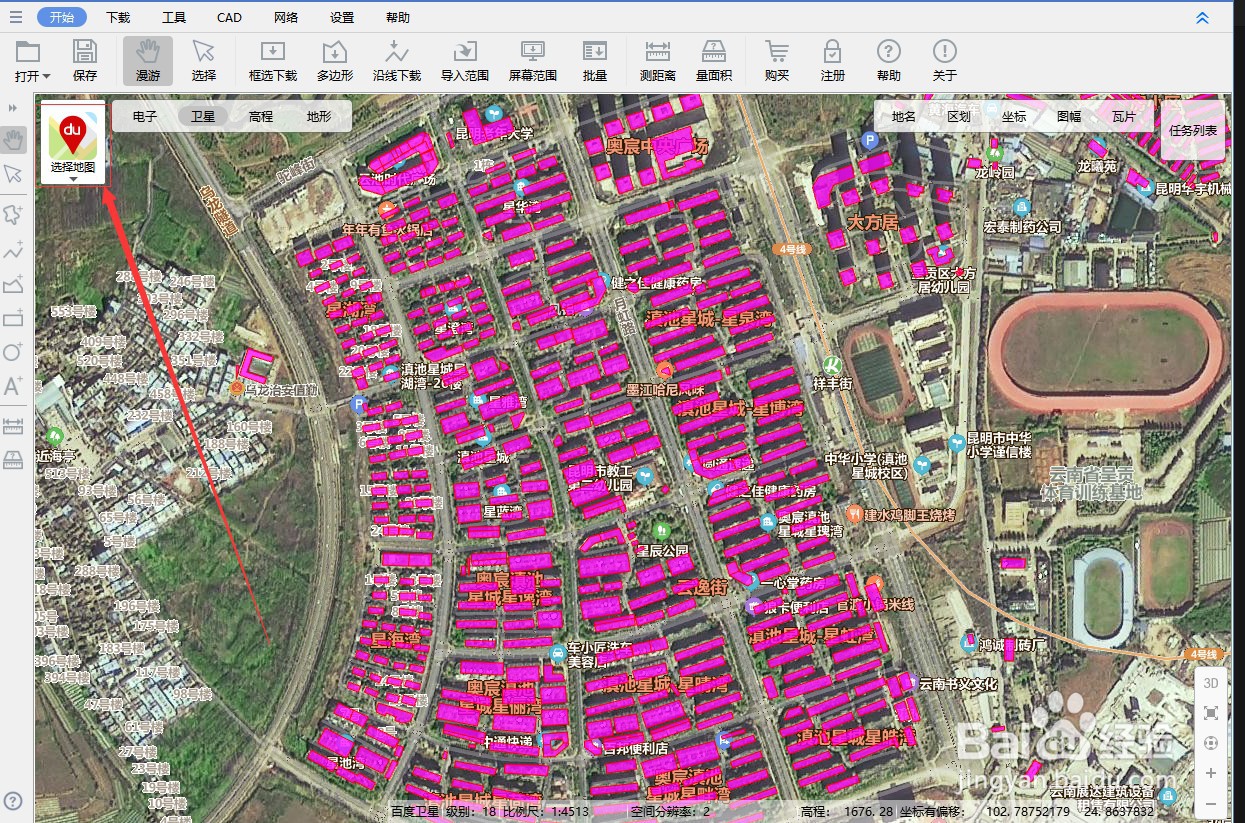Click the fit-to-extent map control
This screenshot has width=1245, height=823.
(1210, 713)
